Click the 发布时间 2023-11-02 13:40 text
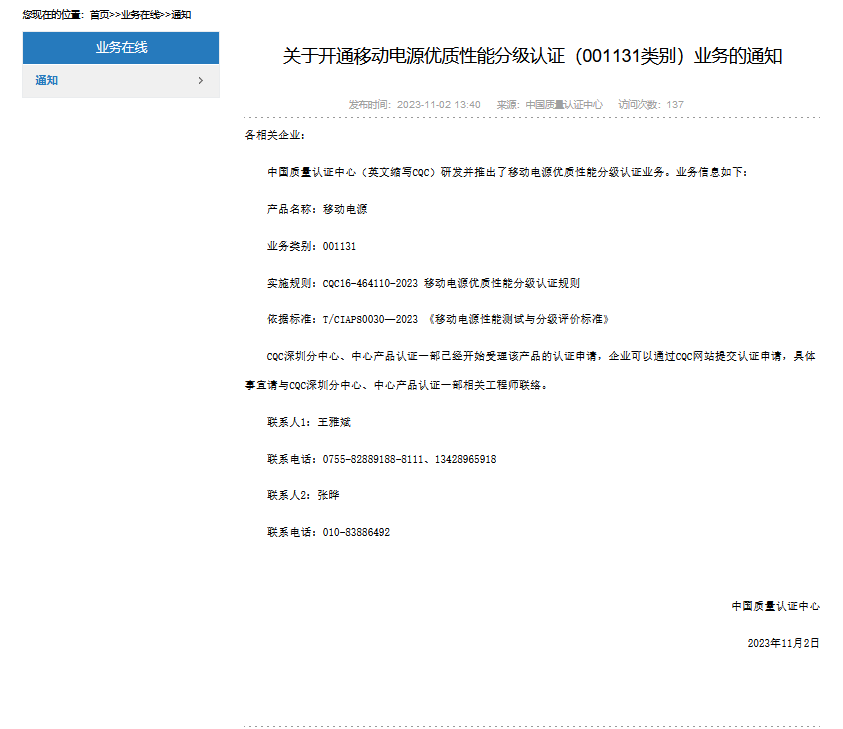843x729 pixels. tap(414, 105)
